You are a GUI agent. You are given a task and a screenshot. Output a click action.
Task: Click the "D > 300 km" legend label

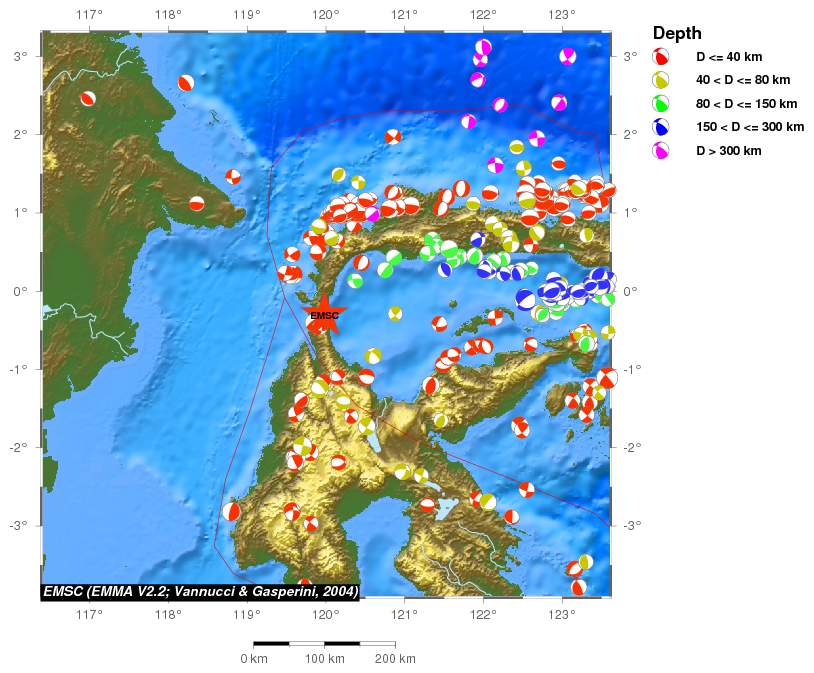point(727,151)
